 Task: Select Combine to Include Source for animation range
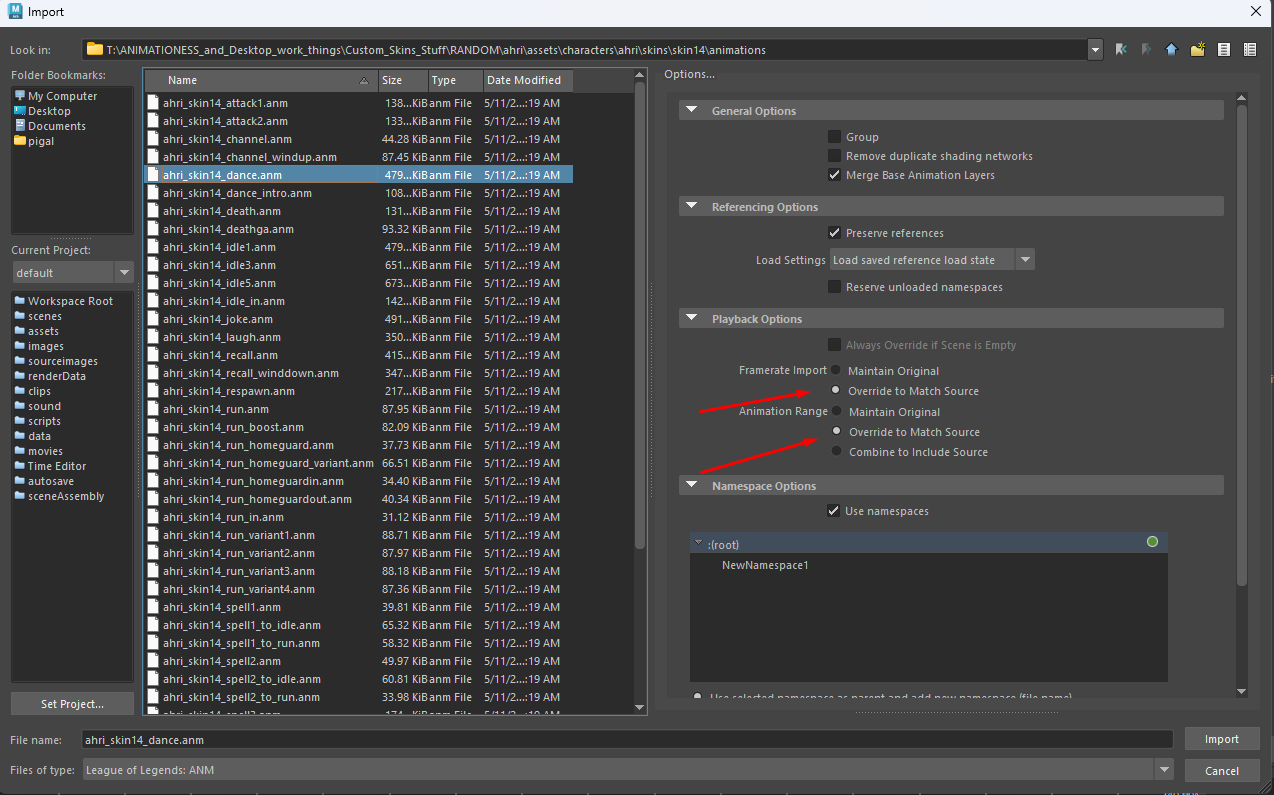836,452
